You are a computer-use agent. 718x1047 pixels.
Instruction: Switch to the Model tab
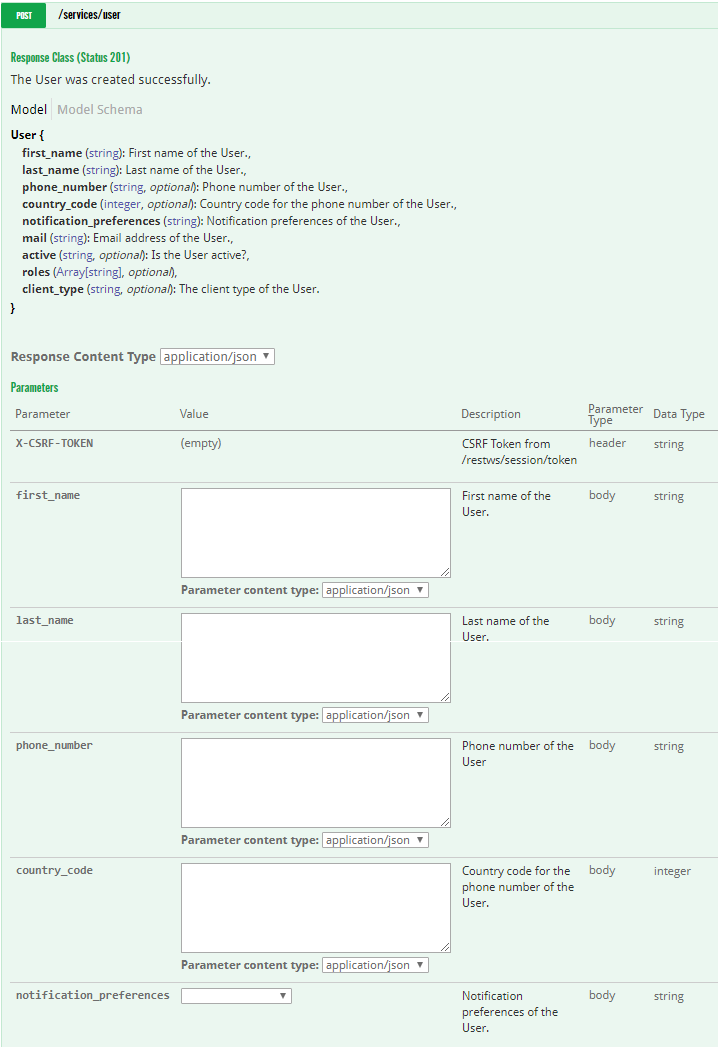[x=28, y=109]
